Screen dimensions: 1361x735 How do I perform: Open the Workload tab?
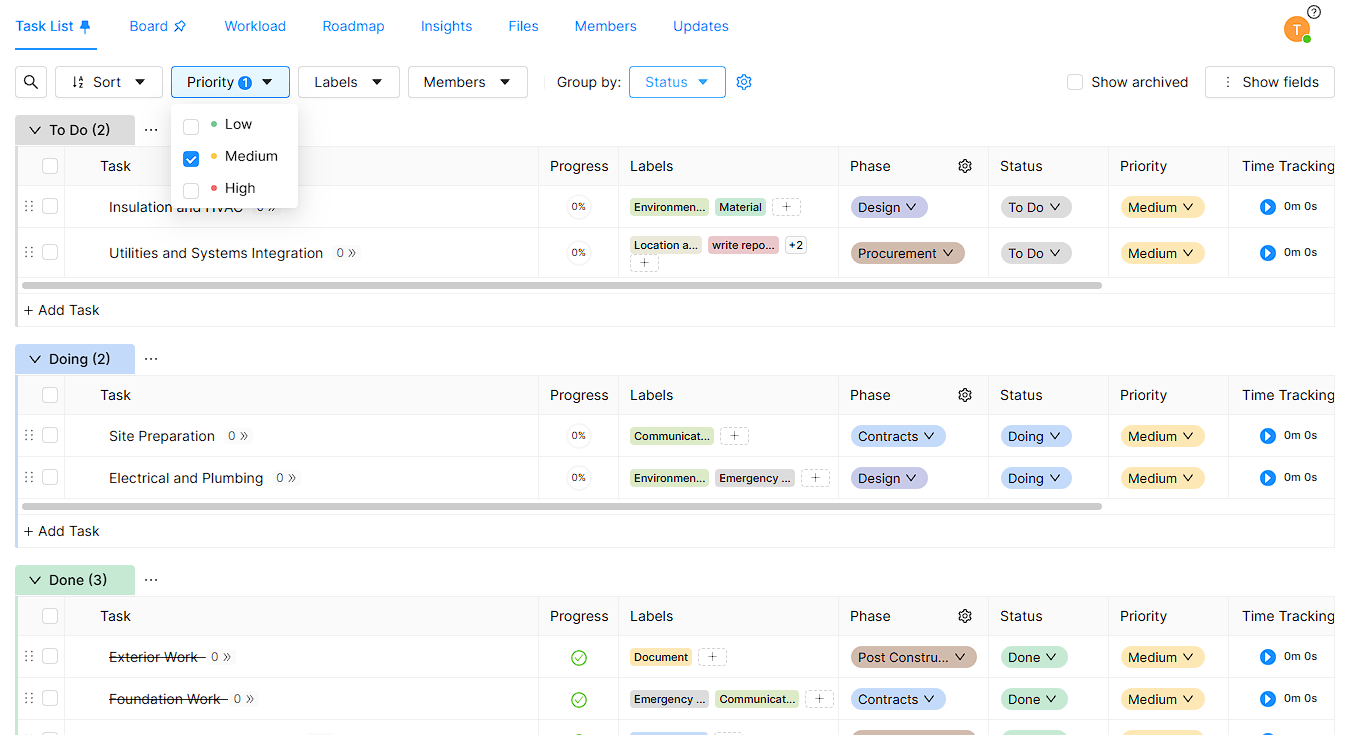[x=255, y=26]
